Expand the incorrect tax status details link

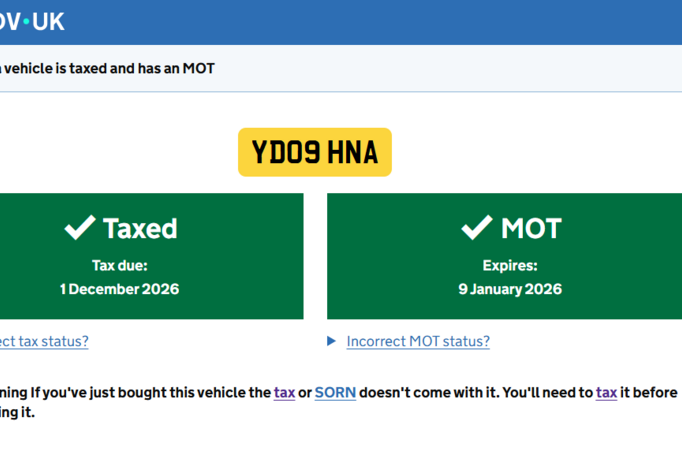[44, 341]
